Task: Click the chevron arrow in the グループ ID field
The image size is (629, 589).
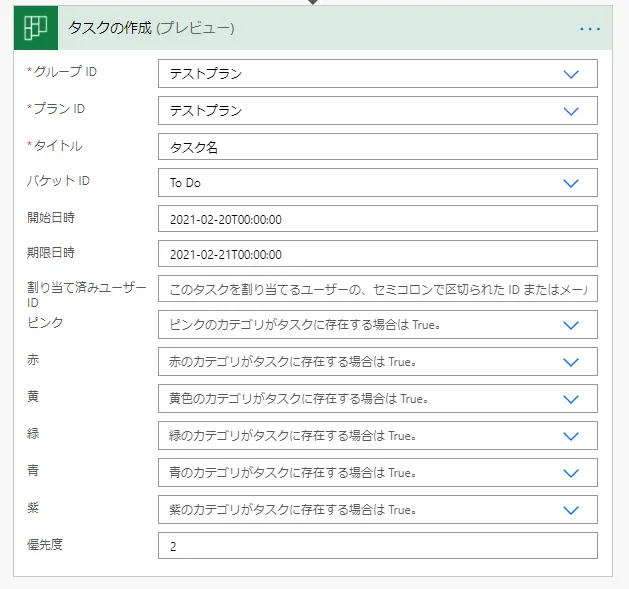Action: [x=571, y=74]
